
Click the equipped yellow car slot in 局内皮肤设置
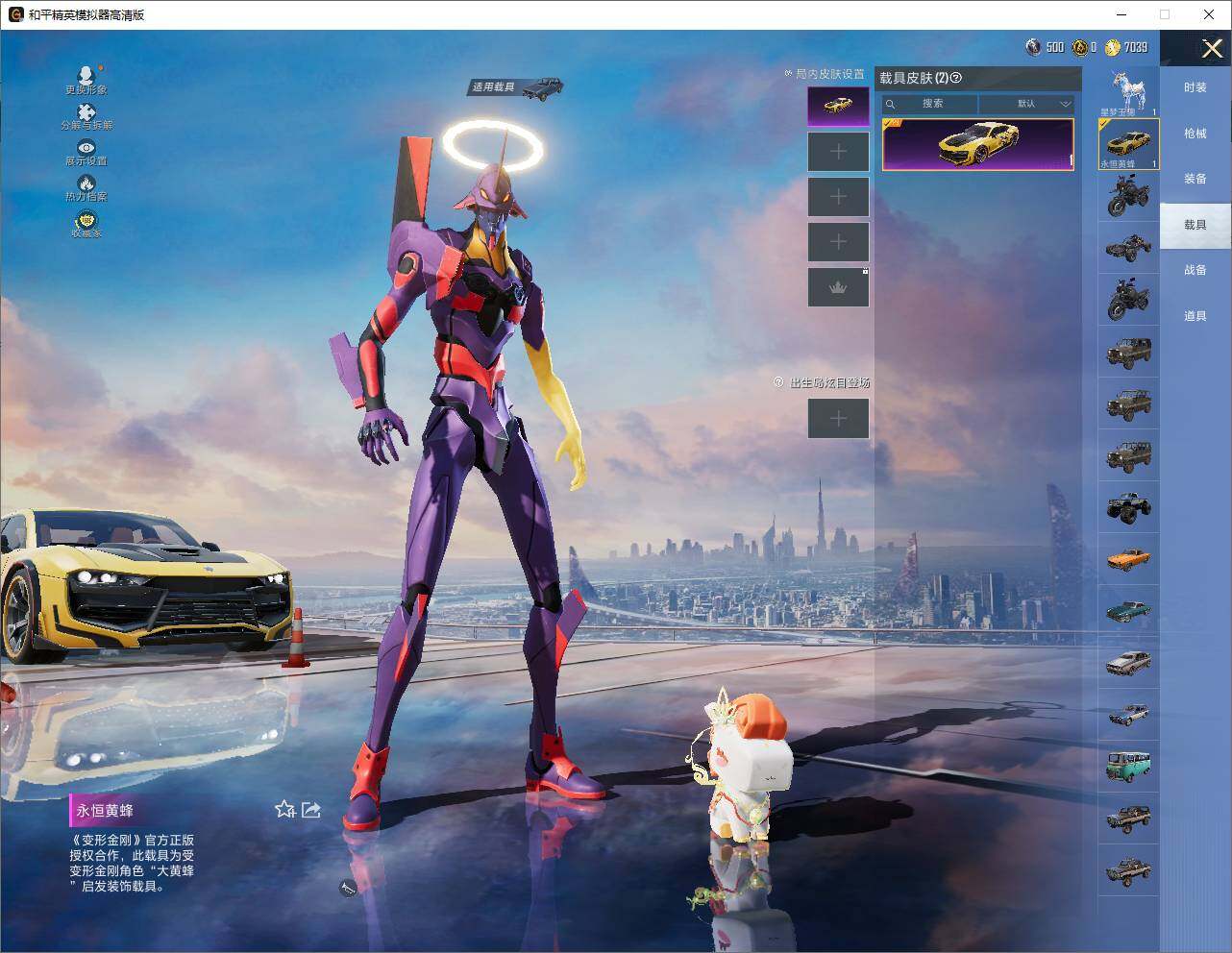point(838,106)
